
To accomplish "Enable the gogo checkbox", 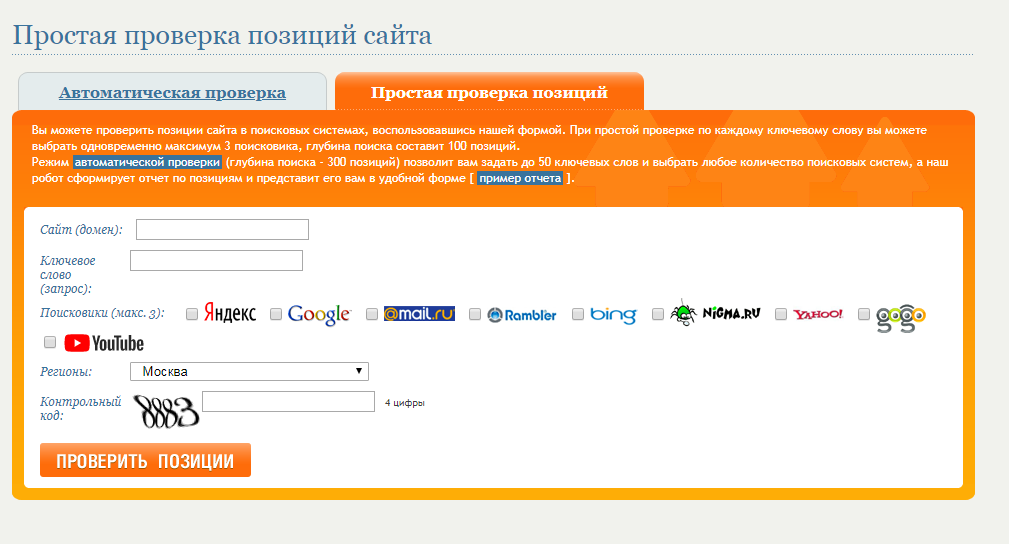I will [x=864, y=314].
